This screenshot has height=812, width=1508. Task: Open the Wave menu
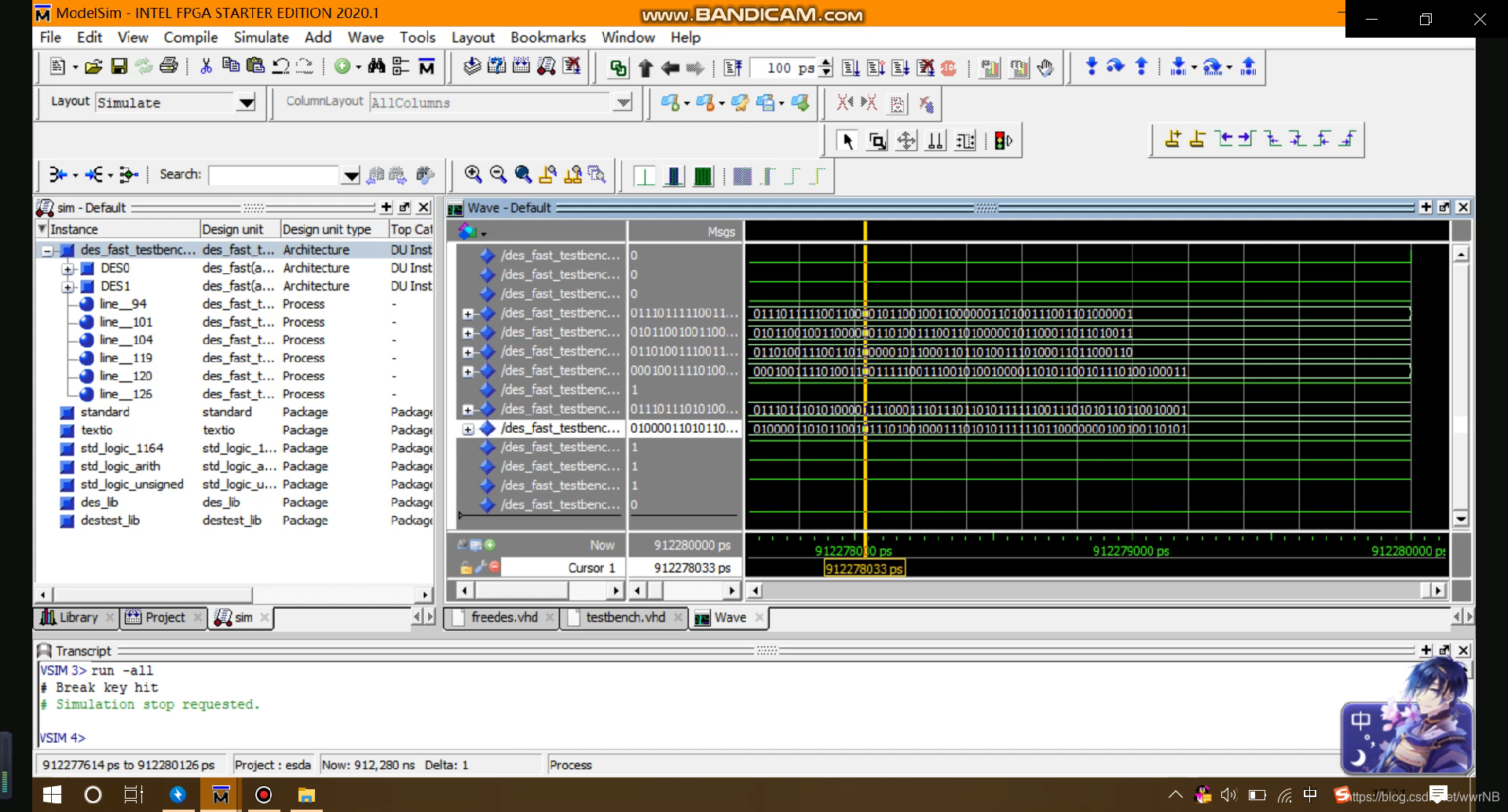365,37
